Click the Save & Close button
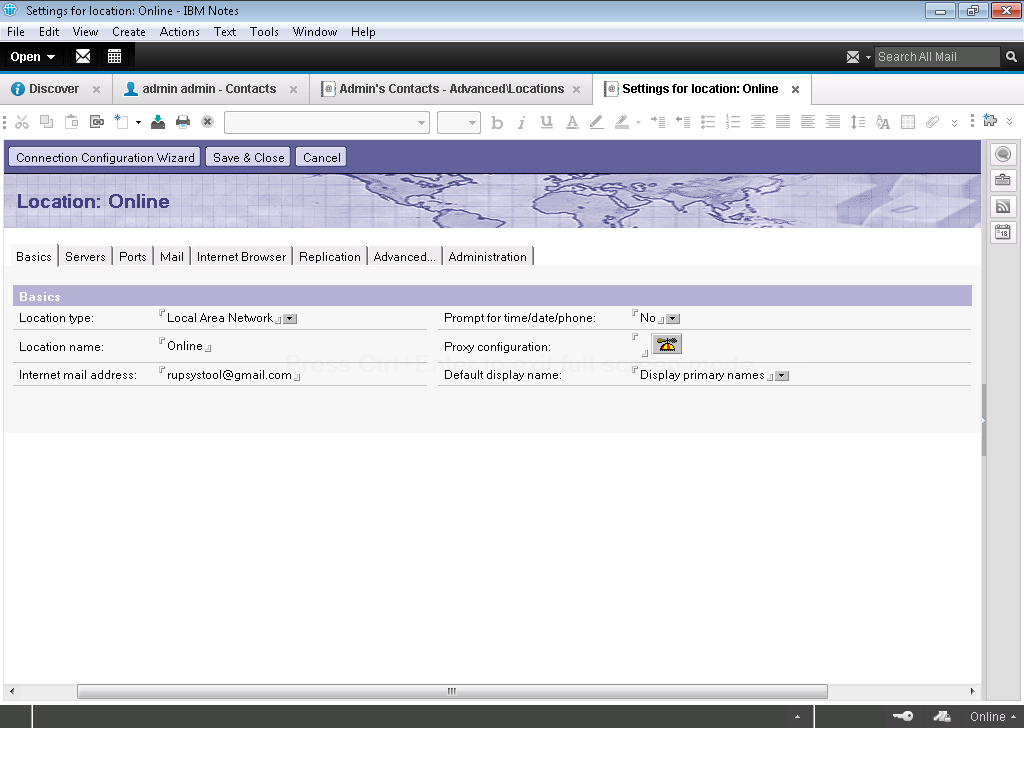The image size is (1024, 767). [x=248, y=157]
